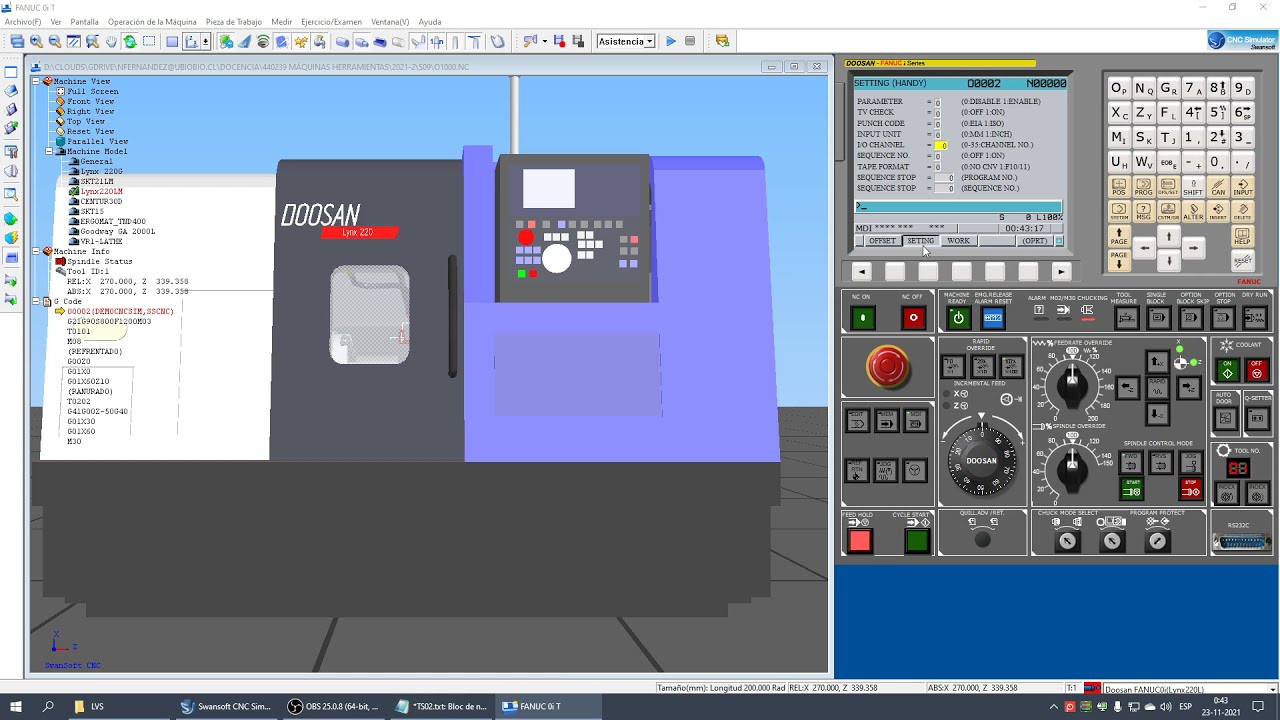Image resolution: width=1280 pixels, height=720 pixels.
Task: Click the (OPRT) soft key label
Action: (x=1034, y=241)
